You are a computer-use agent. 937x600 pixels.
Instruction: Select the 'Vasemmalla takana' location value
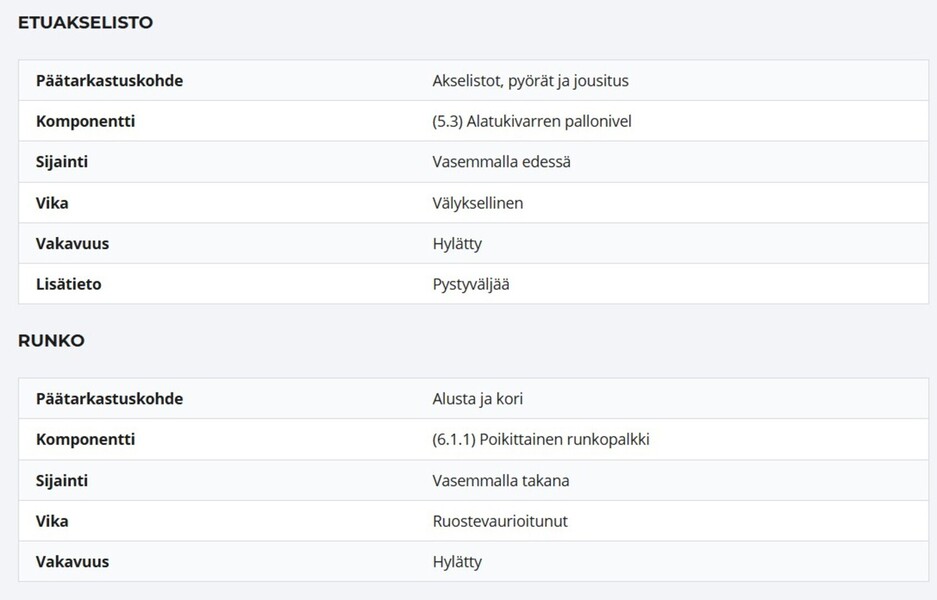click(501, 480)
